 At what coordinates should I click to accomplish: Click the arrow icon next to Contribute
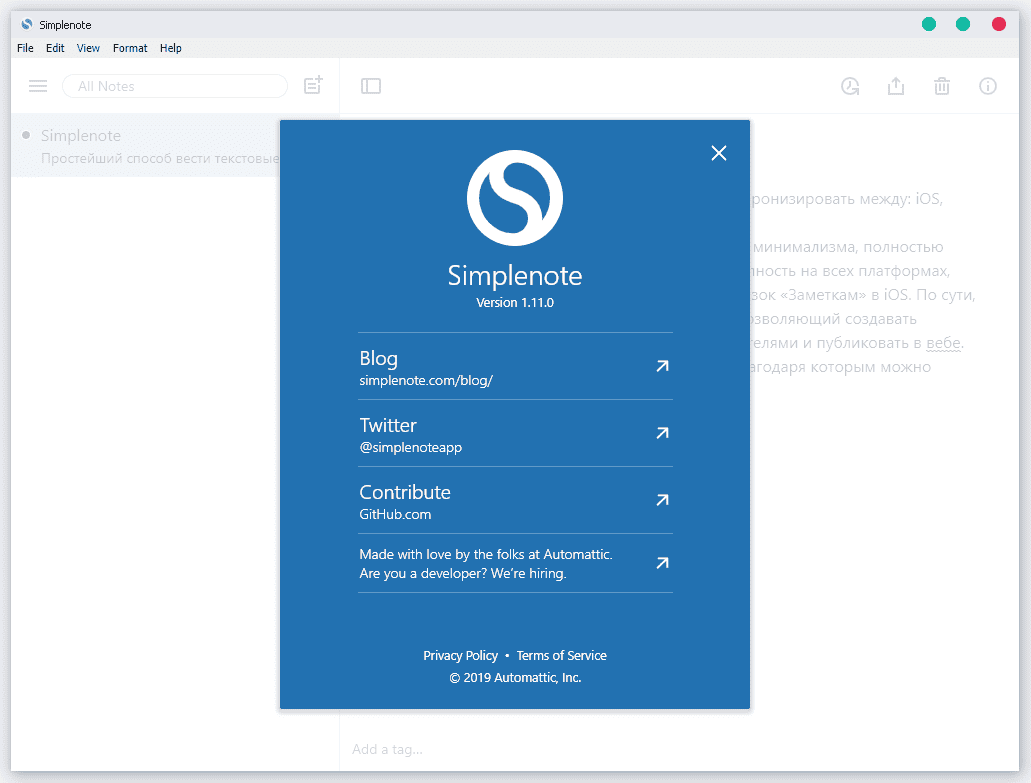pyautogui.click(x=662, y=500)
